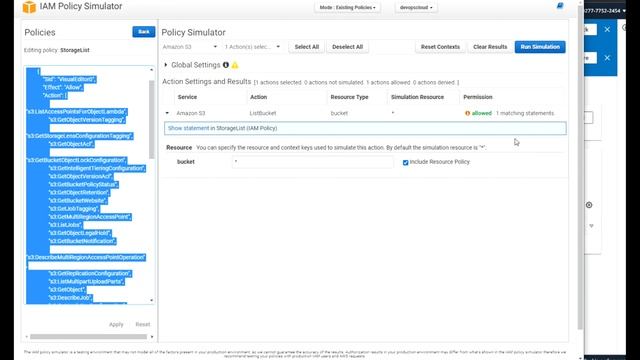Click the policy editor scroll up arrow
Image resolution: width=640 pixels, height=360 pixels.
tap(152, 70)
